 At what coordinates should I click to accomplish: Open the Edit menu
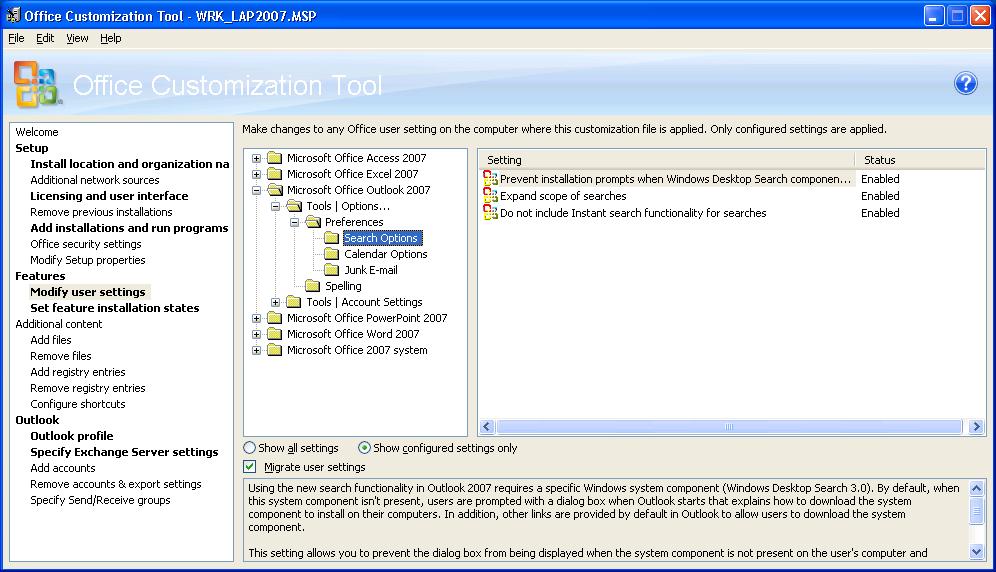44,38
